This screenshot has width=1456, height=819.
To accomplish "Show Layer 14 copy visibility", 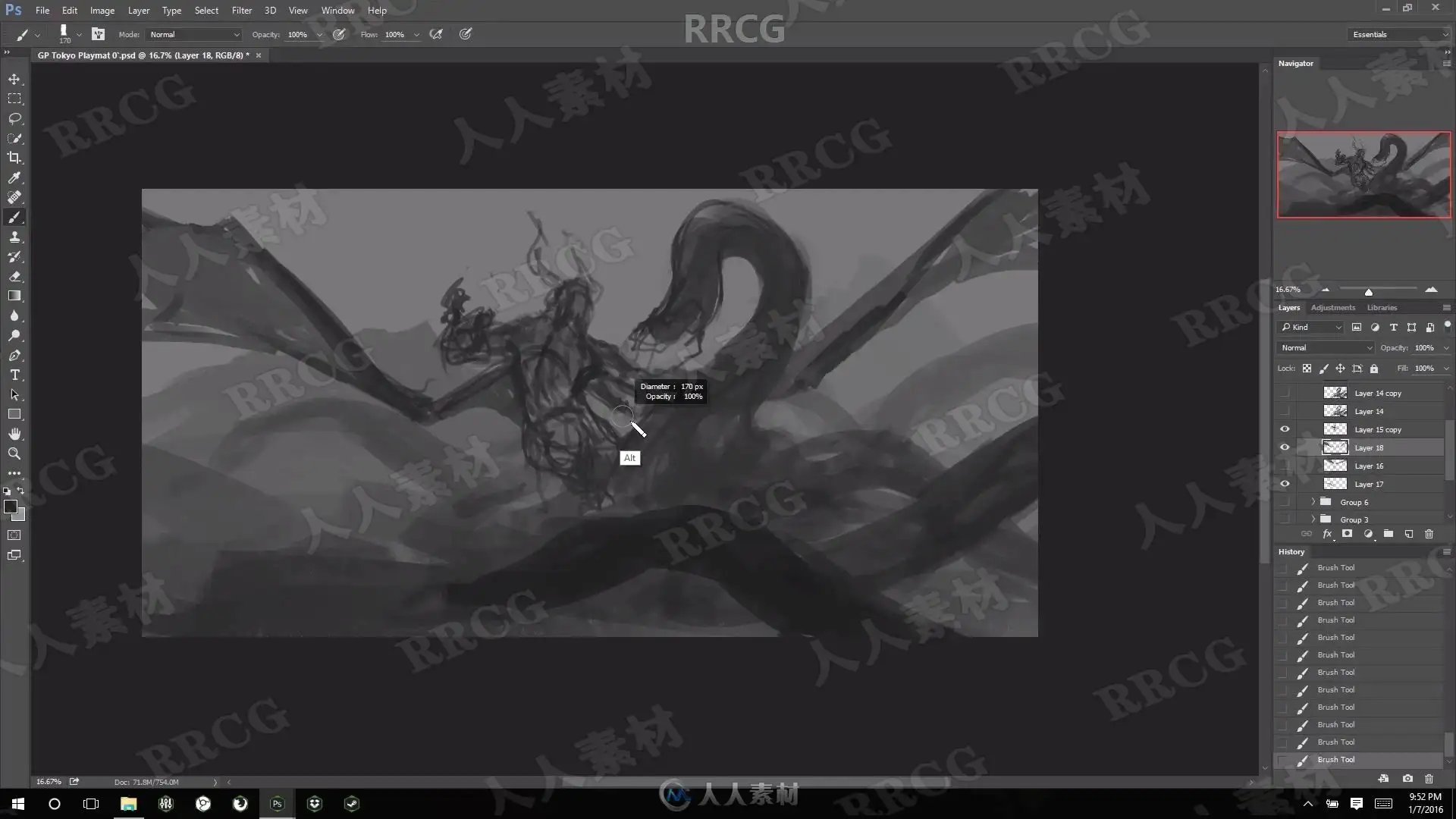I will (x=1285, y=393).
